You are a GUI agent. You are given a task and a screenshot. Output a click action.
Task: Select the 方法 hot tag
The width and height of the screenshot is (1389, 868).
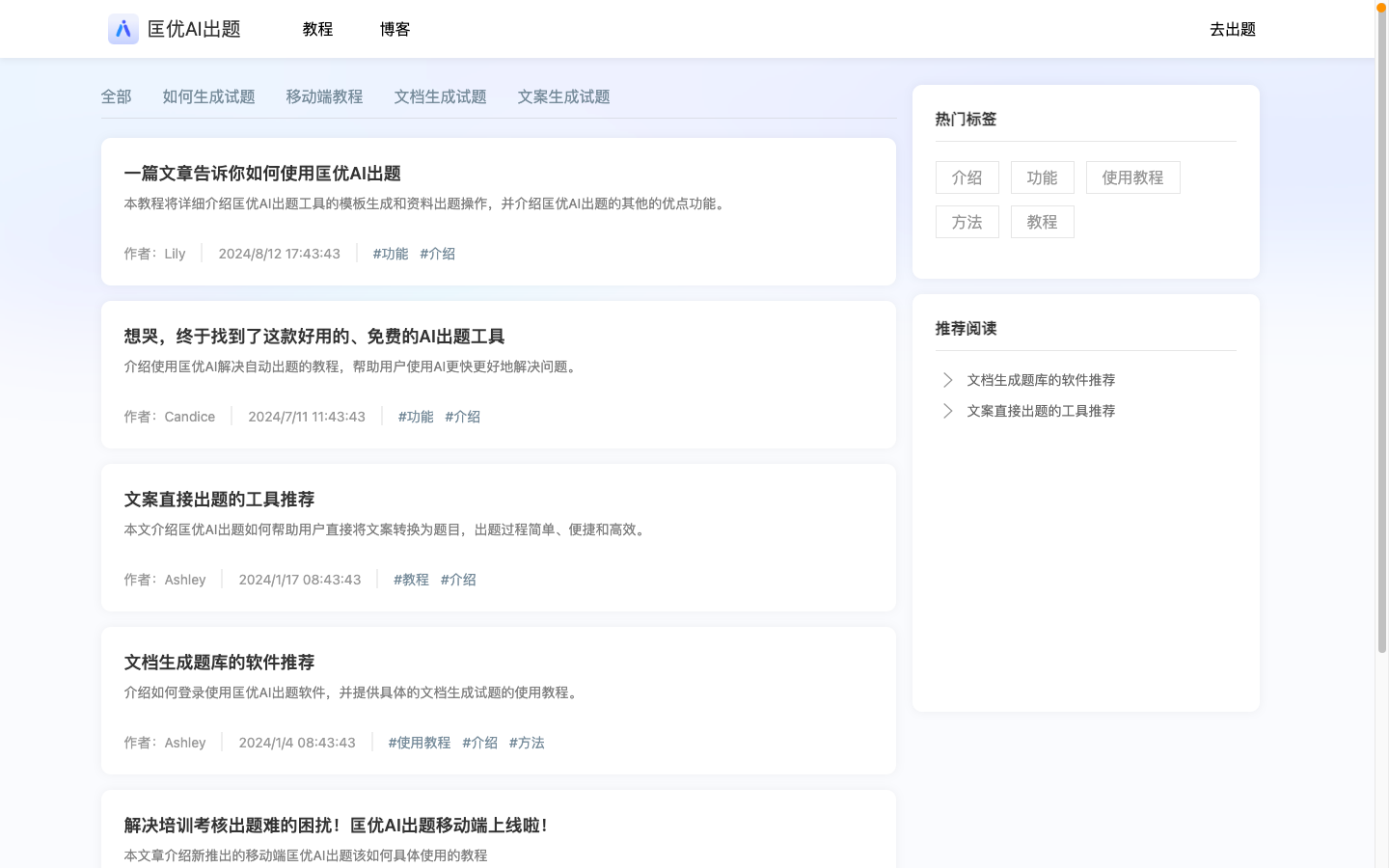click(x=967, y=221)
